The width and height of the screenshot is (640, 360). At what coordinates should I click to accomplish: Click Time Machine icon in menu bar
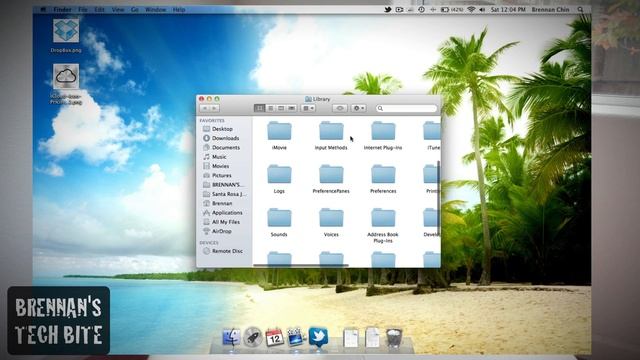pos(421,9)
